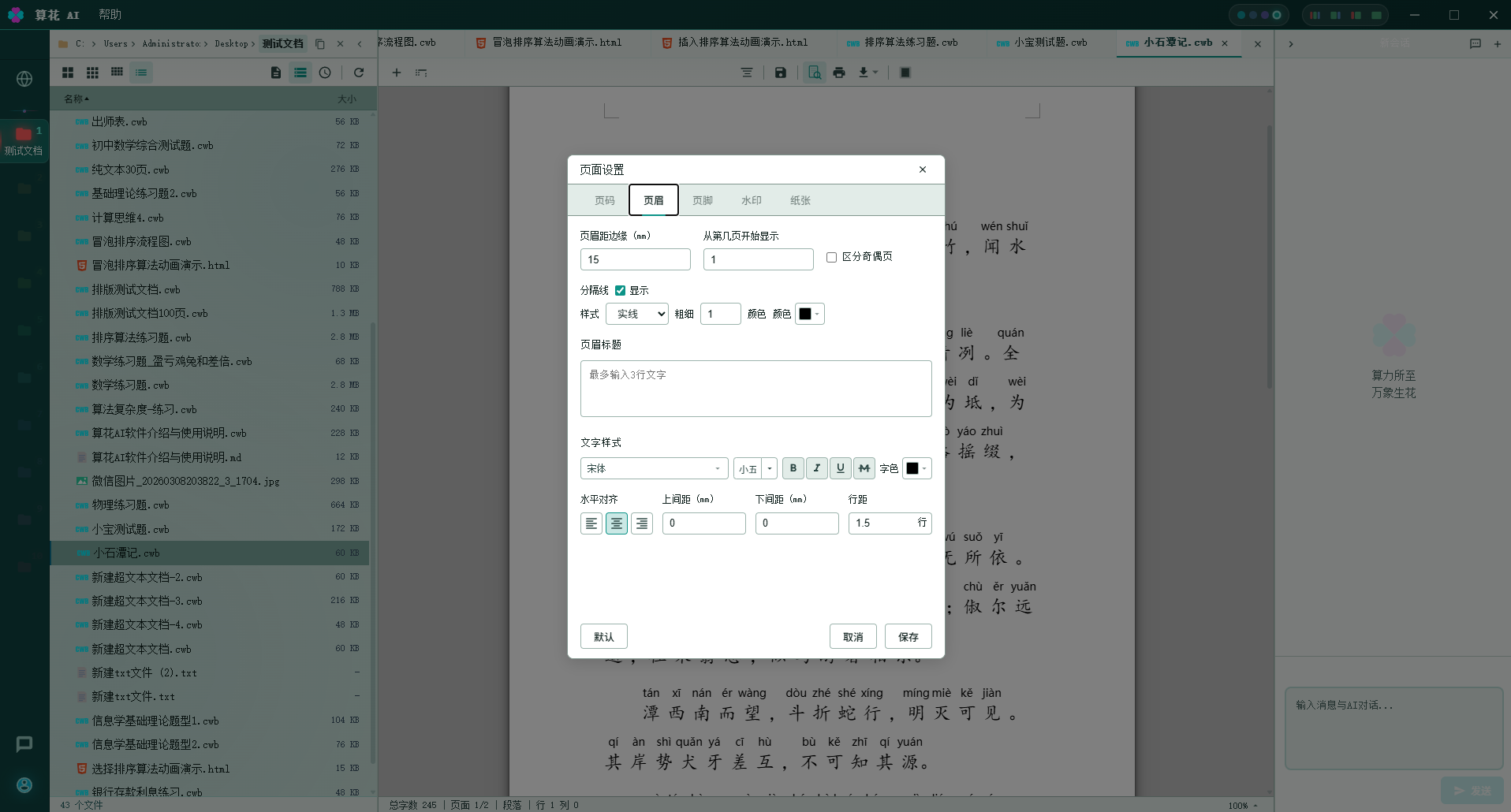The width and height of the screenshot is (1511, 812).
Task: Click the Desktop breadcrumb in the path
Action: click(x=231, y=44)
